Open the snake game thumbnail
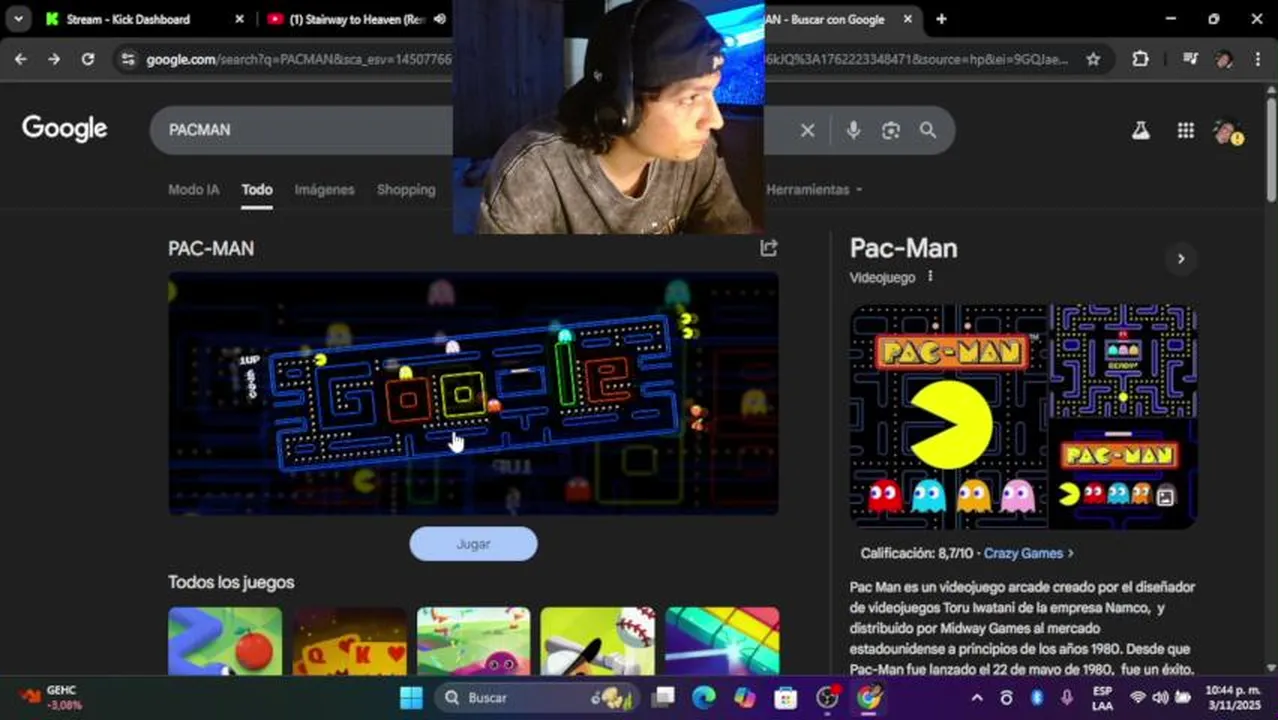1278x720 pixels. [225, 641]
